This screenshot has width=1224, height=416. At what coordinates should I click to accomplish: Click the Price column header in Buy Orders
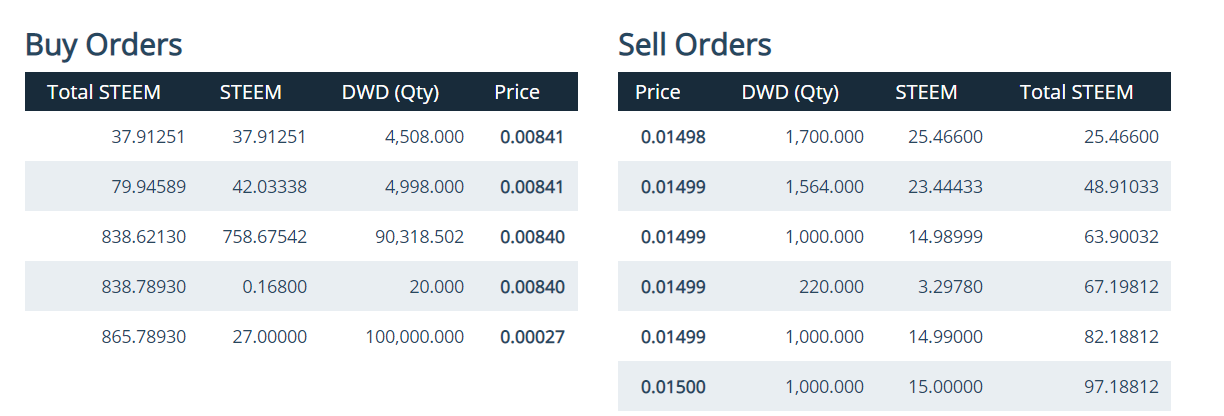tap(517, 92)
